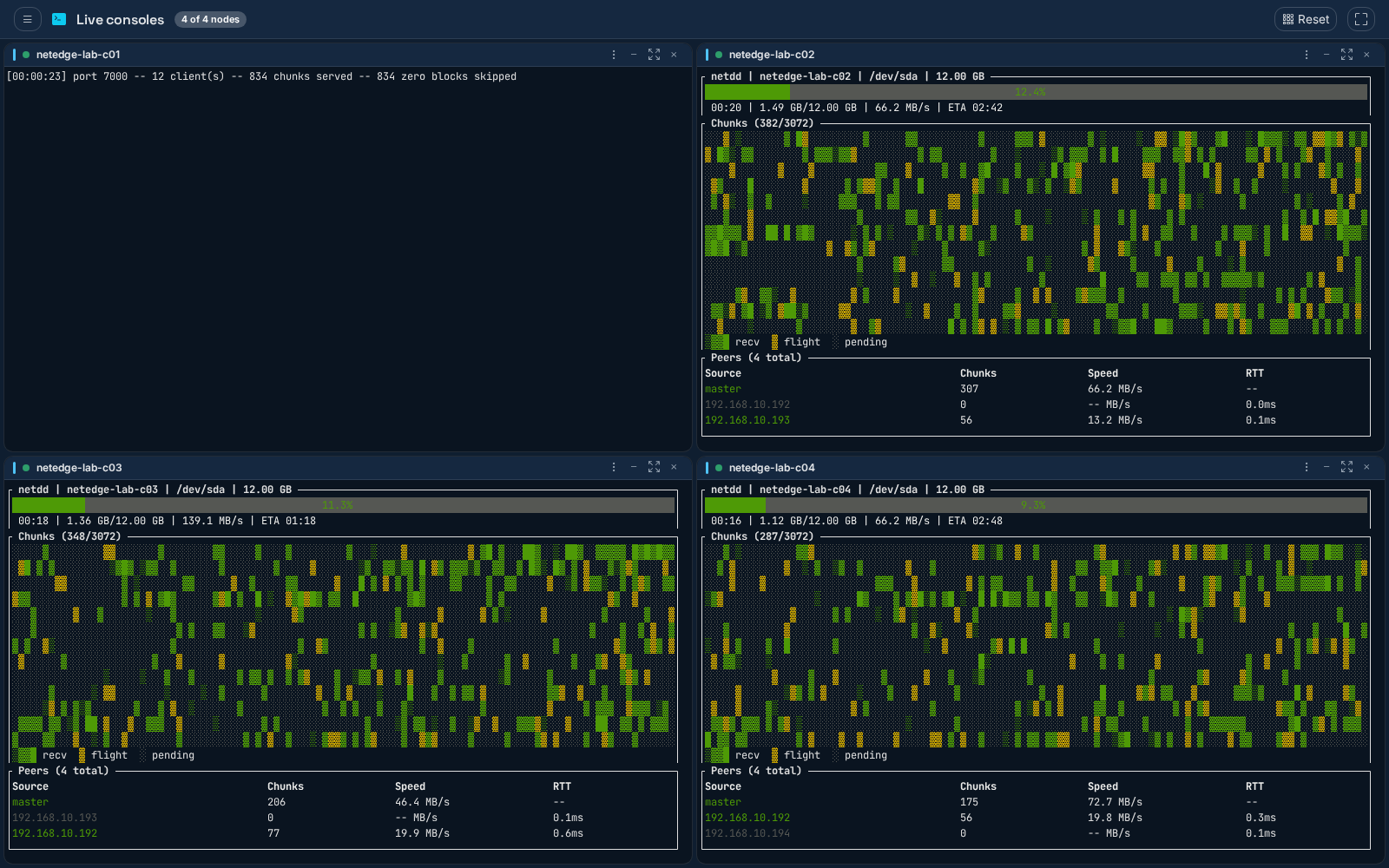Close the netedge-lab-c02 console
The image size is (1389, 868).
click(1366, 55)
